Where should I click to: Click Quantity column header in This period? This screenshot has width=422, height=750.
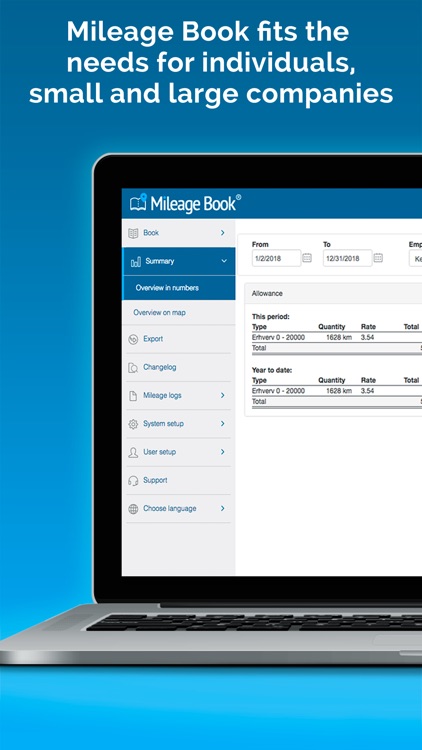(x=332, y=327)
